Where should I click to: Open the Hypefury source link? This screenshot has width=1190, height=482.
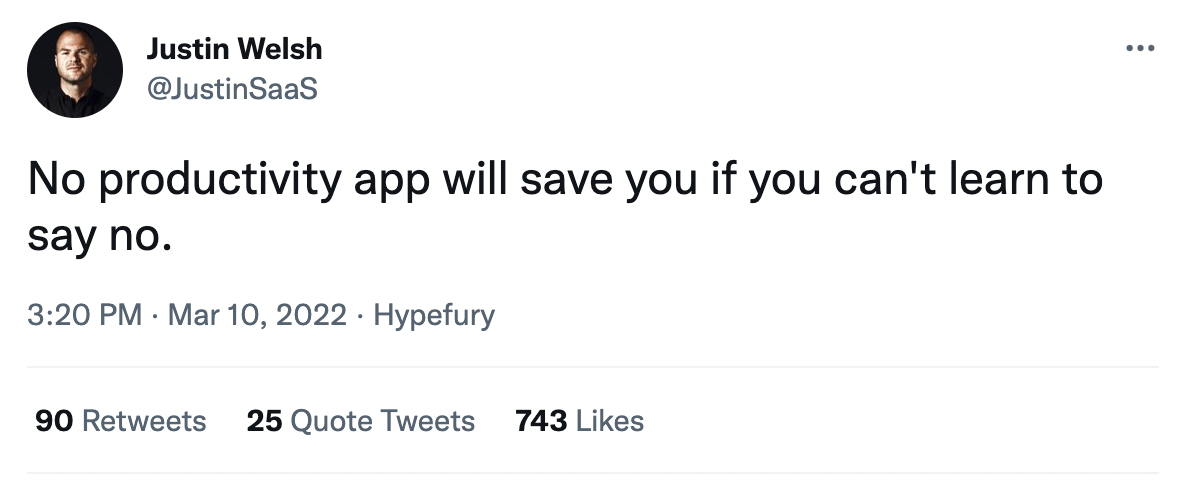[x=433, y=316]
